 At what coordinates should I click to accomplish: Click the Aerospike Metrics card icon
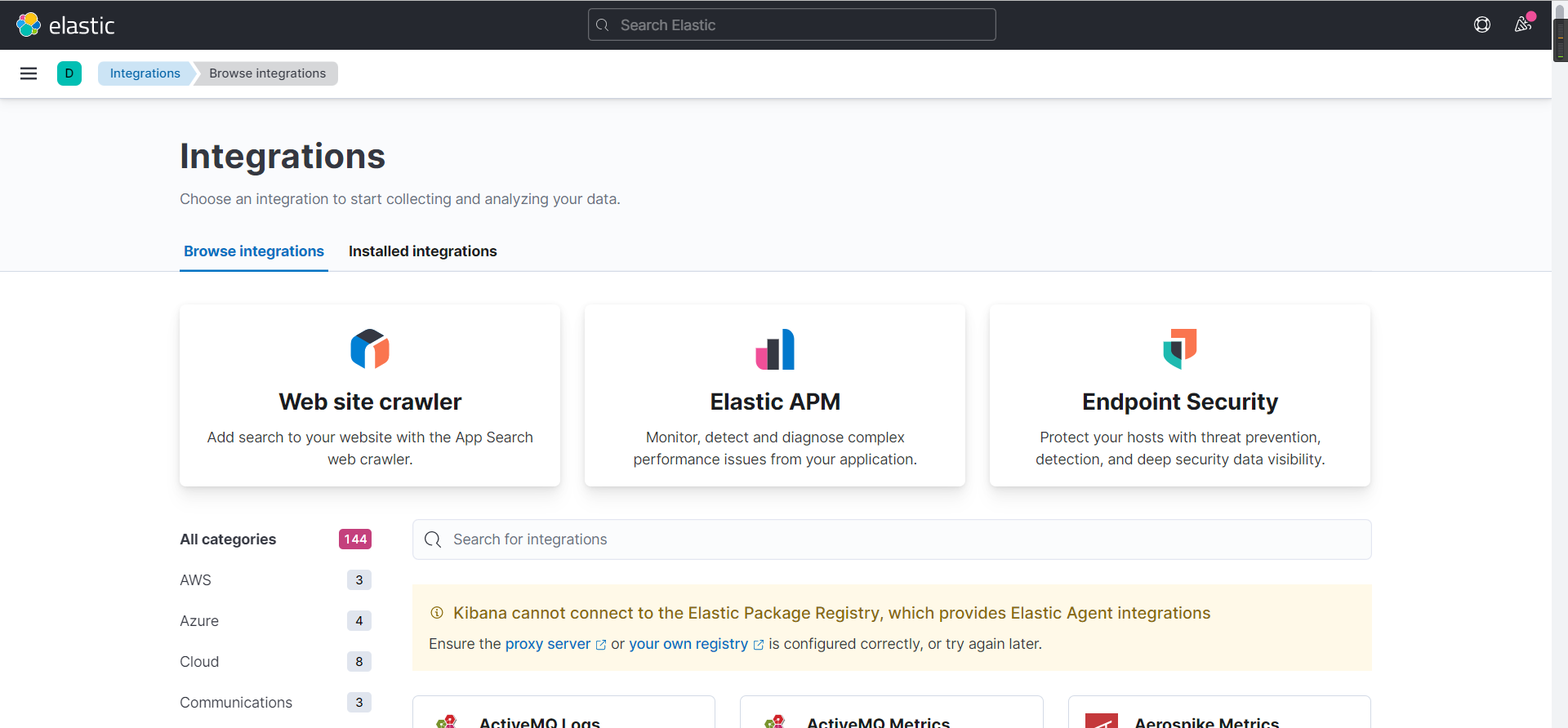(x=1102, y=721)
